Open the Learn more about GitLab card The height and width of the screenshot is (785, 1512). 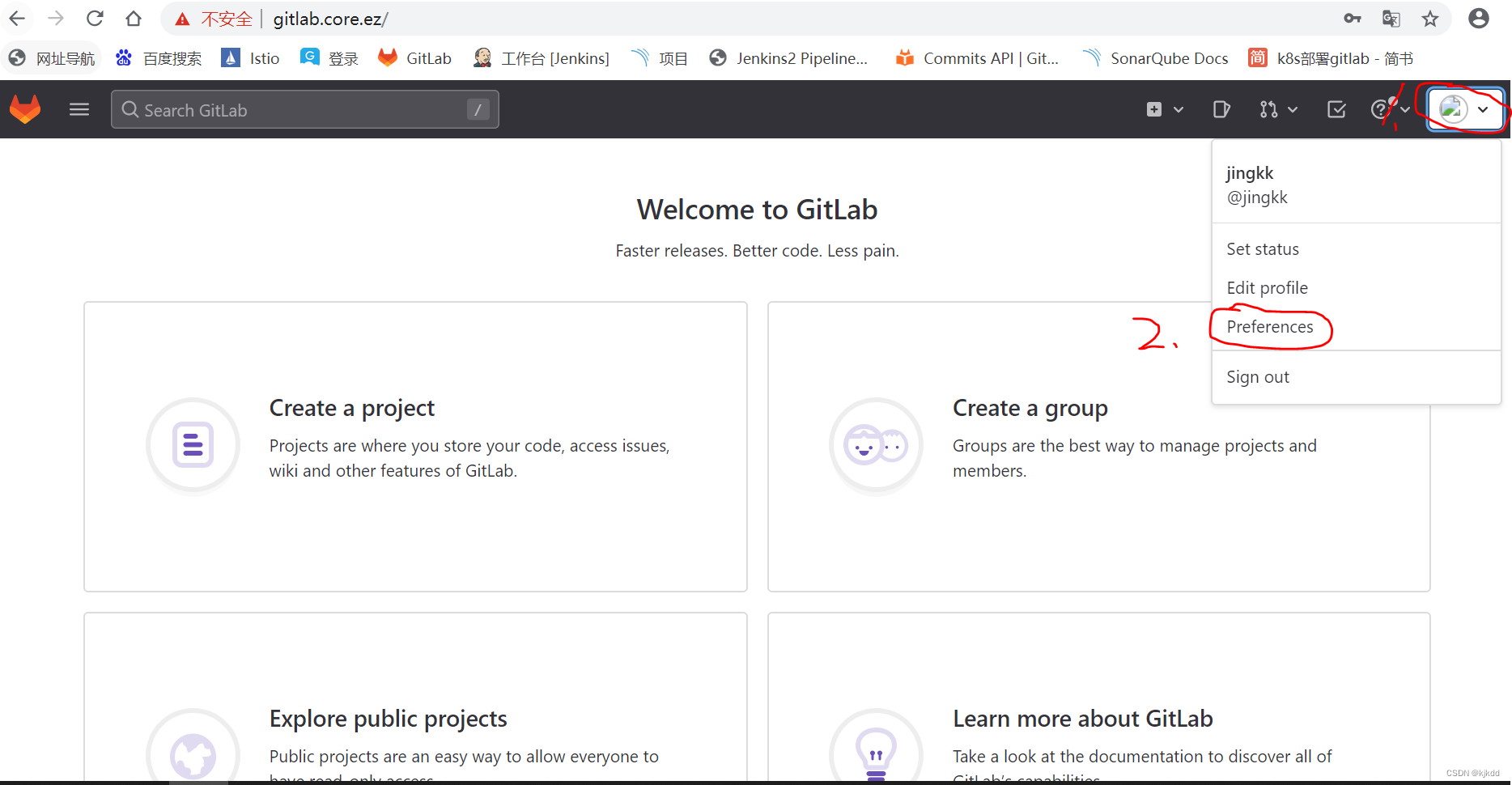point(1098,697)
